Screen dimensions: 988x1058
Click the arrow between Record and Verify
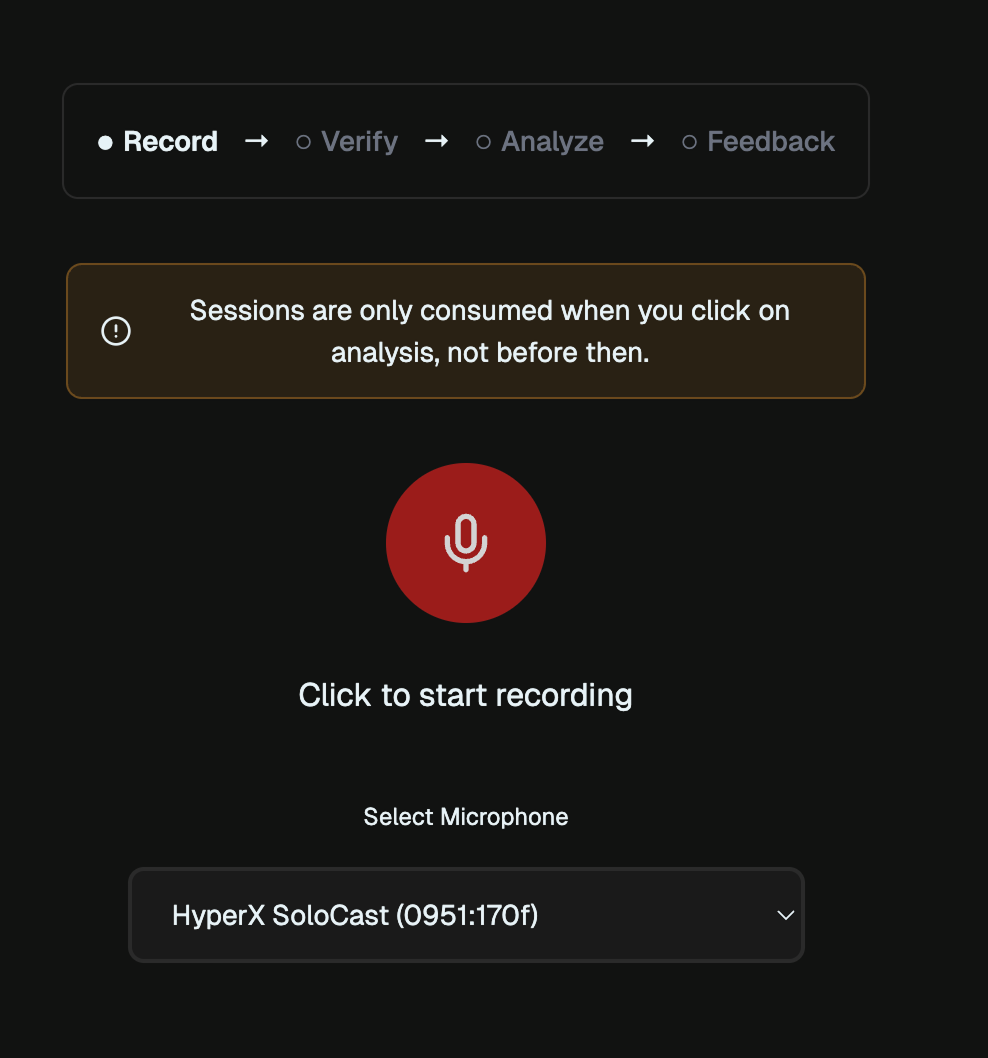[x=255, y=142]
